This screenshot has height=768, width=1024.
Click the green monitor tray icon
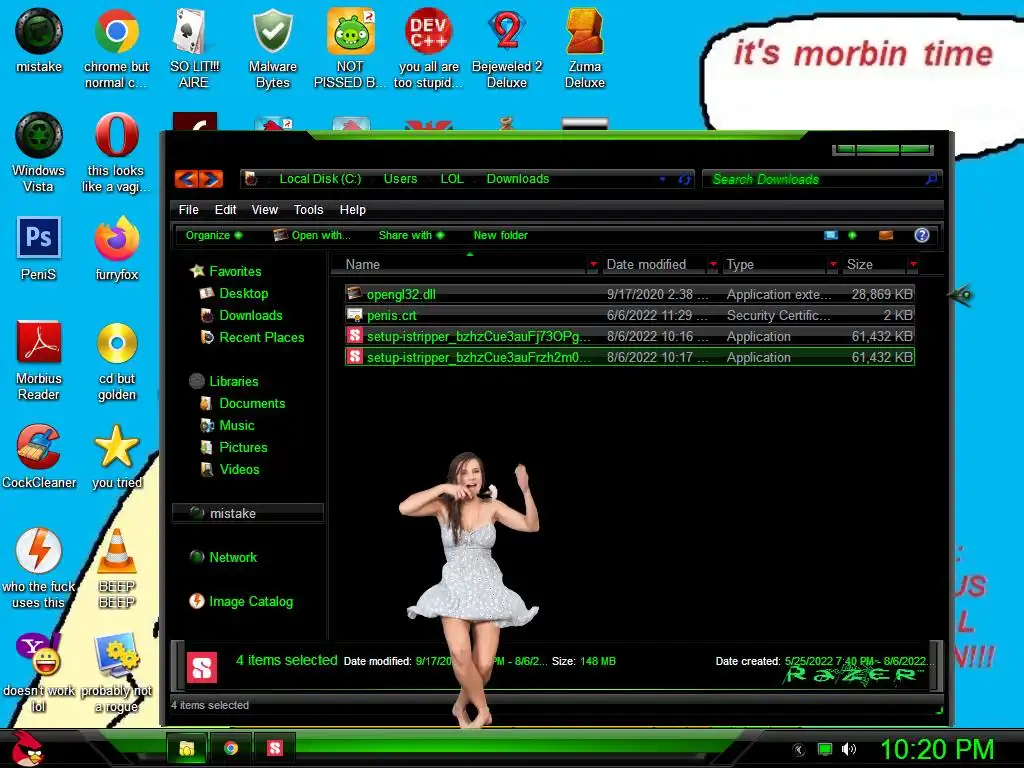(825, 749)
